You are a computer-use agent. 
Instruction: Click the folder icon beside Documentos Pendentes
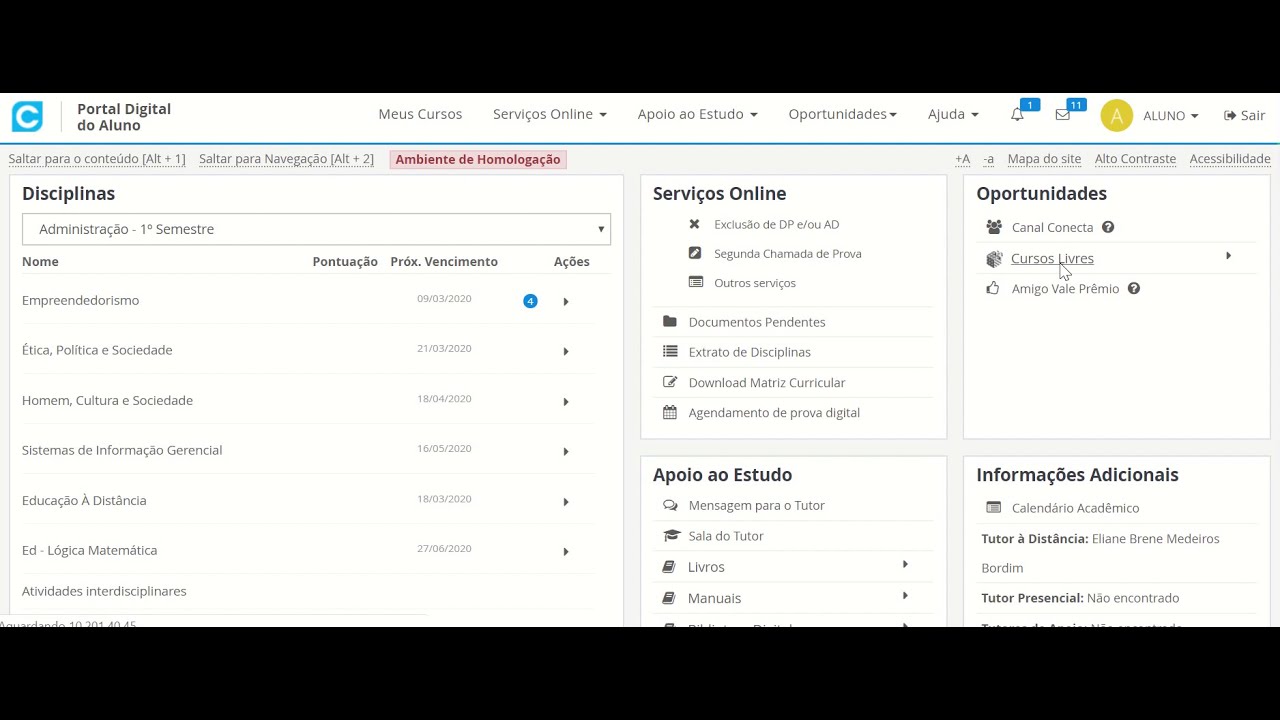click(x=670, y=321)
